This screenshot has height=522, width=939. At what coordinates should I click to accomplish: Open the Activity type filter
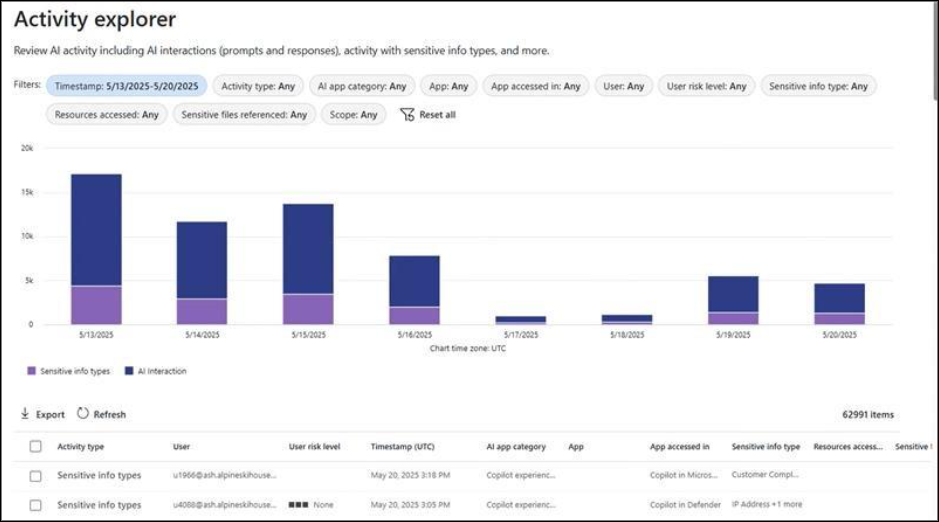click(258, 86)
